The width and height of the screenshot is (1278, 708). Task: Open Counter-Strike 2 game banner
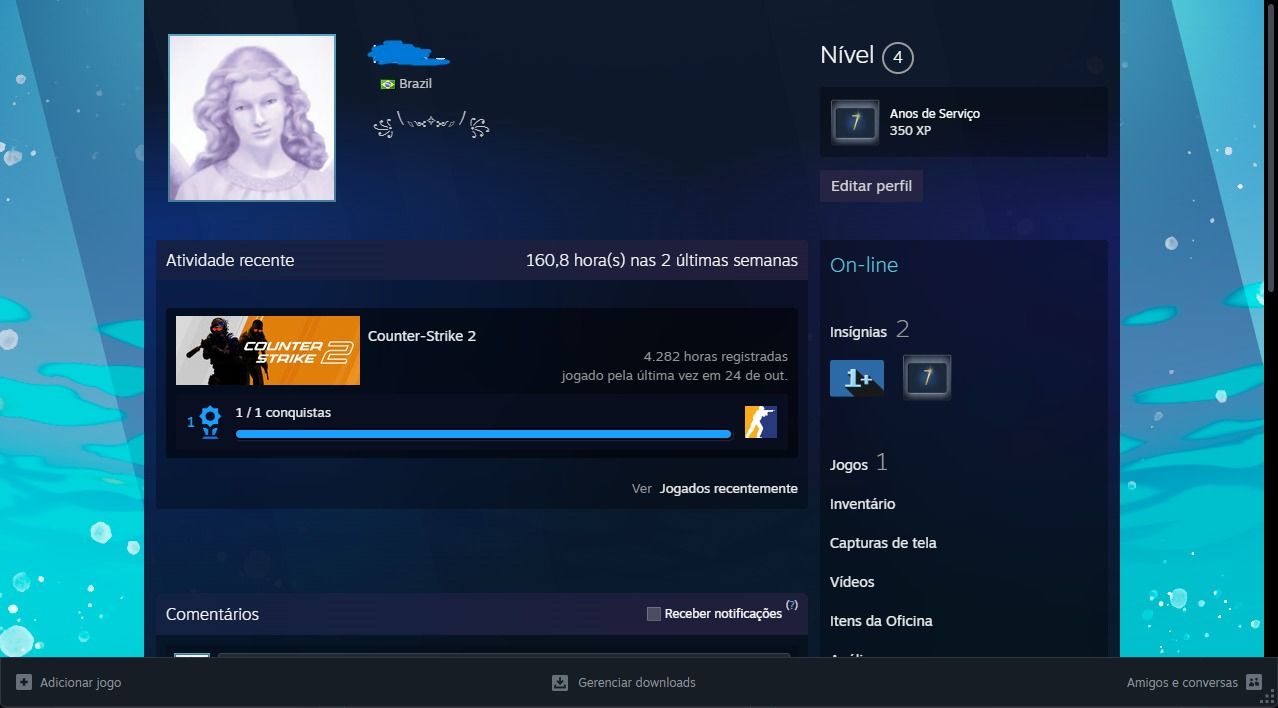tap(268, 350)
